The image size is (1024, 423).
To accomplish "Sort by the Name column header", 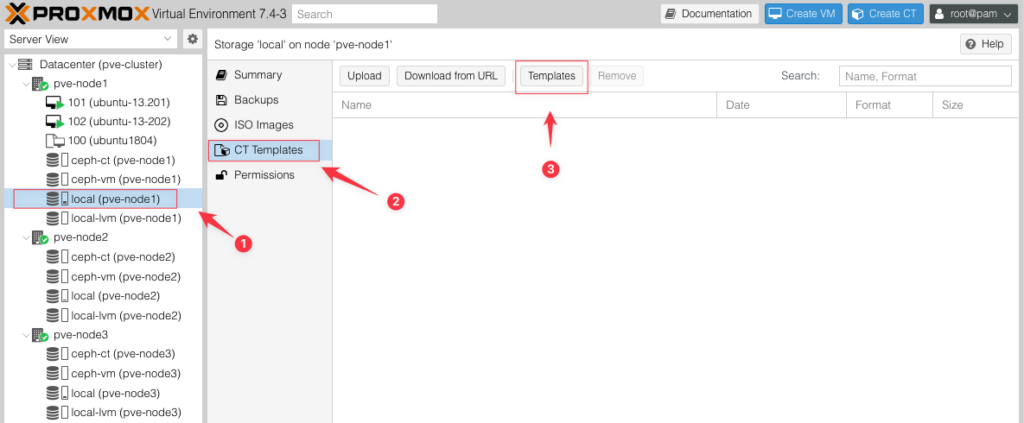I will click(524, 105).
